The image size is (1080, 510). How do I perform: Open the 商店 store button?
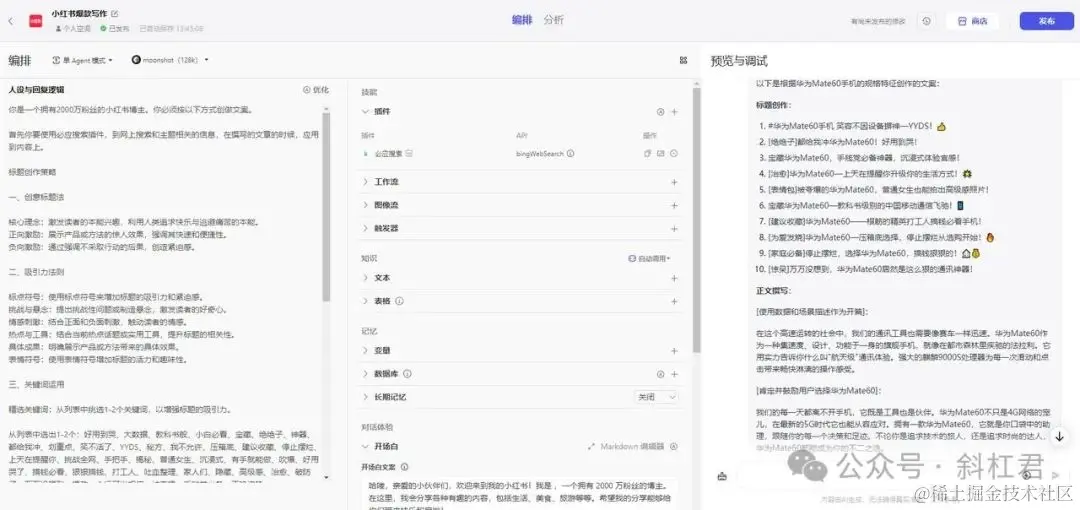pyautogui.click(x=973, y=21)
